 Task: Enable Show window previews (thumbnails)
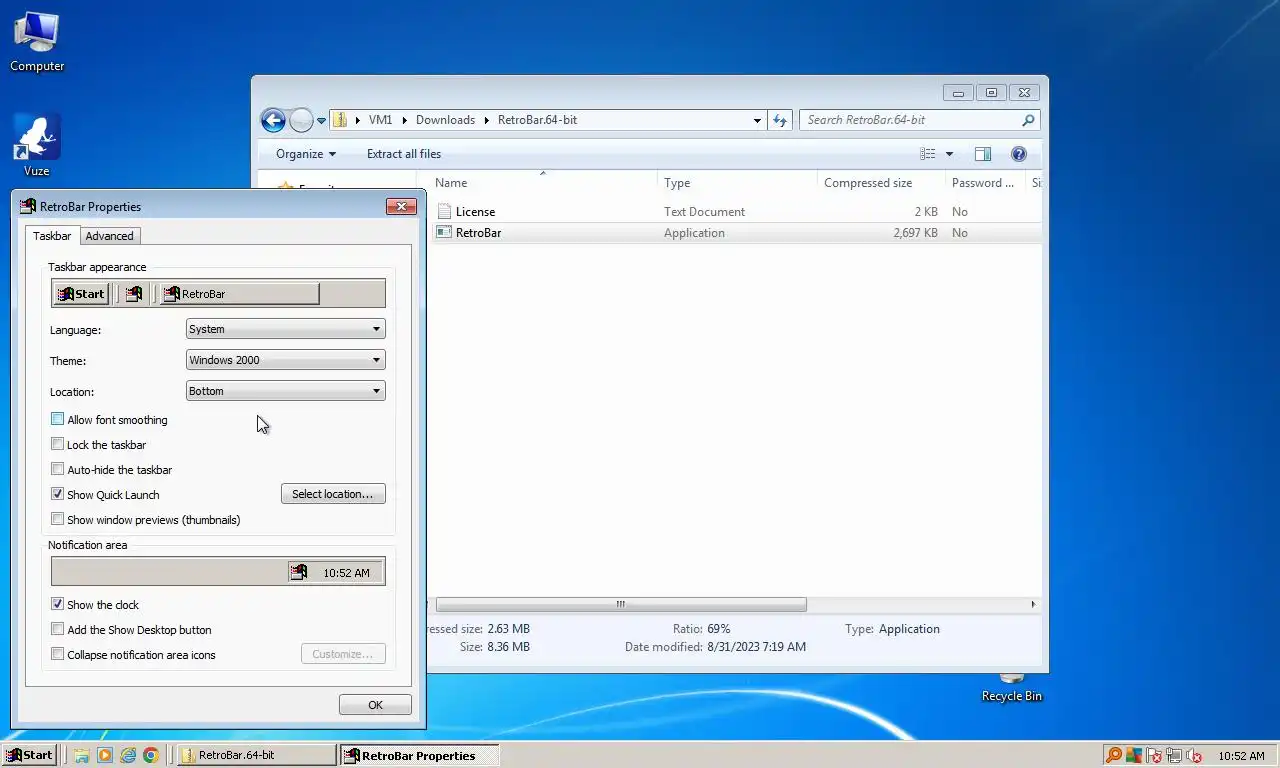tap(57, 519)
